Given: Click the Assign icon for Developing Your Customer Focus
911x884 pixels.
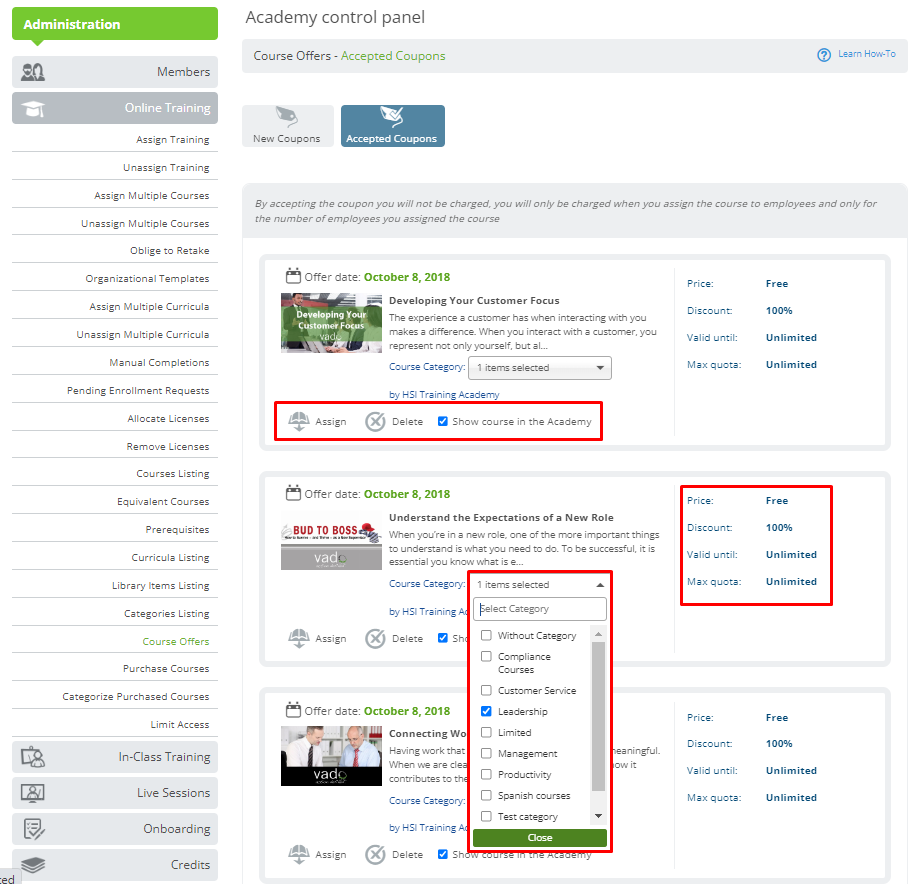Looking at the screenshot, I should point(299,421).
